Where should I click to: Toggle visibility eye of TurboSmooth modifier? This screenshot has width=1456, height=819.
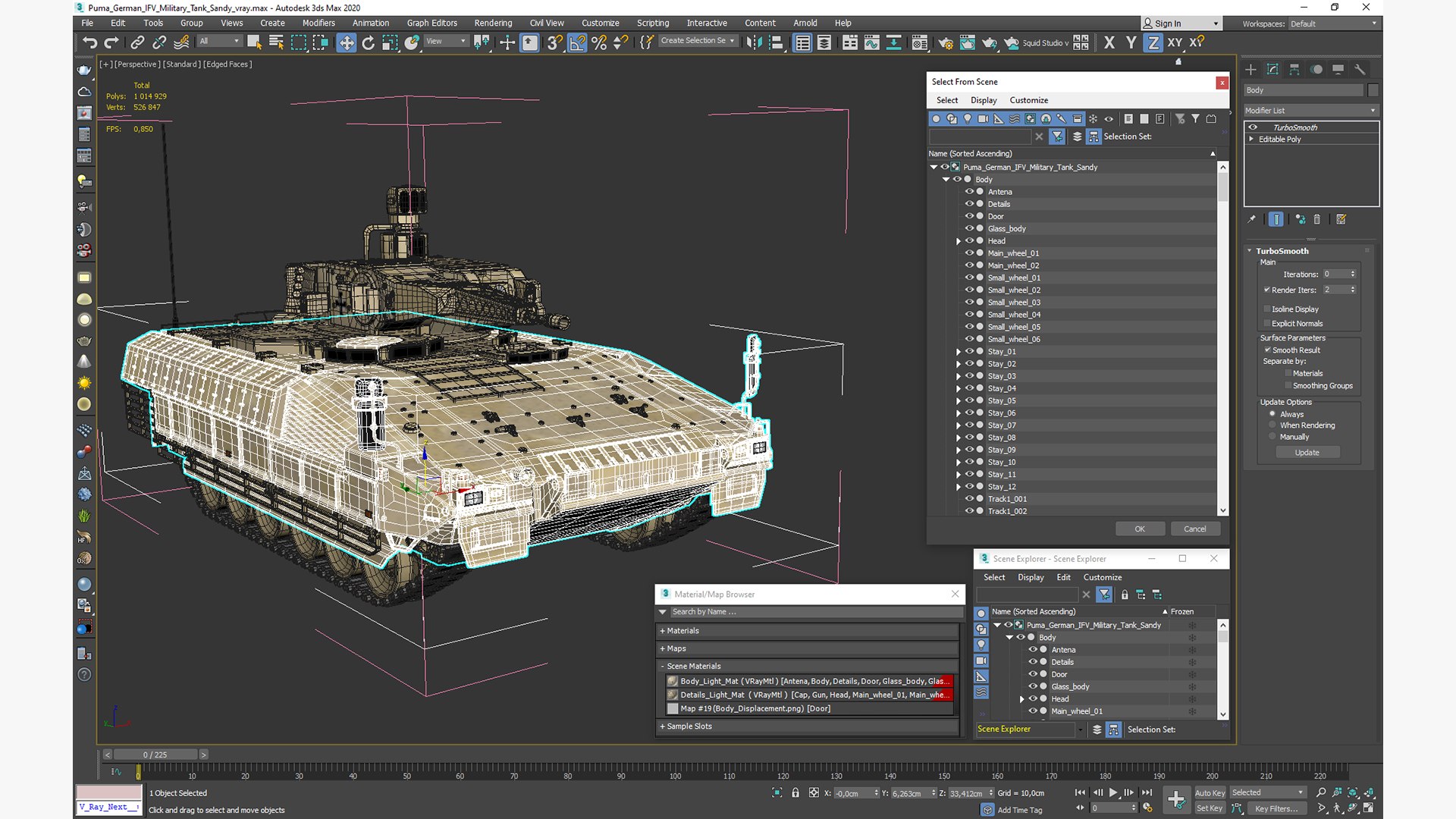pyautogui.click(x=1253, y=127)
